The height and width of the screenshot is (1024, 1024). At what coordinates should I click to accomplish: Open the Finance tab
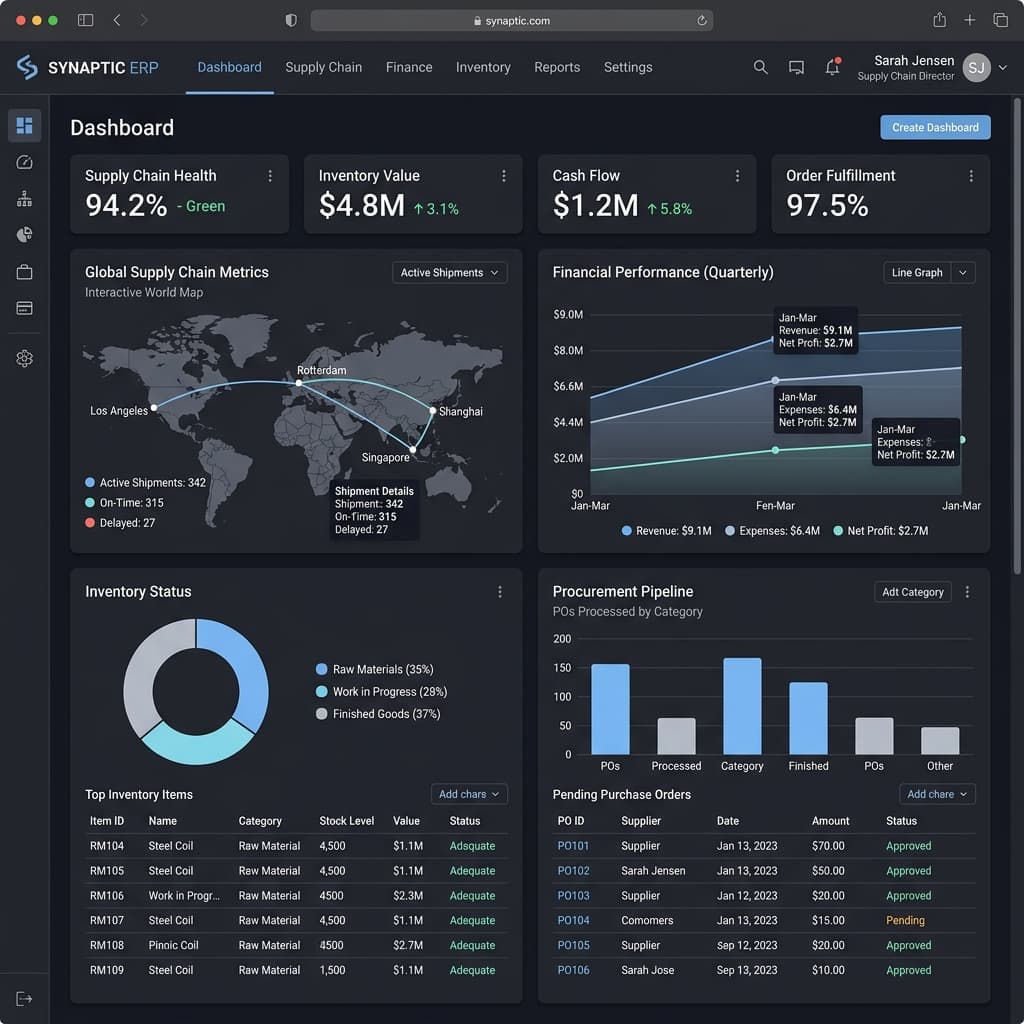(409, 67)
